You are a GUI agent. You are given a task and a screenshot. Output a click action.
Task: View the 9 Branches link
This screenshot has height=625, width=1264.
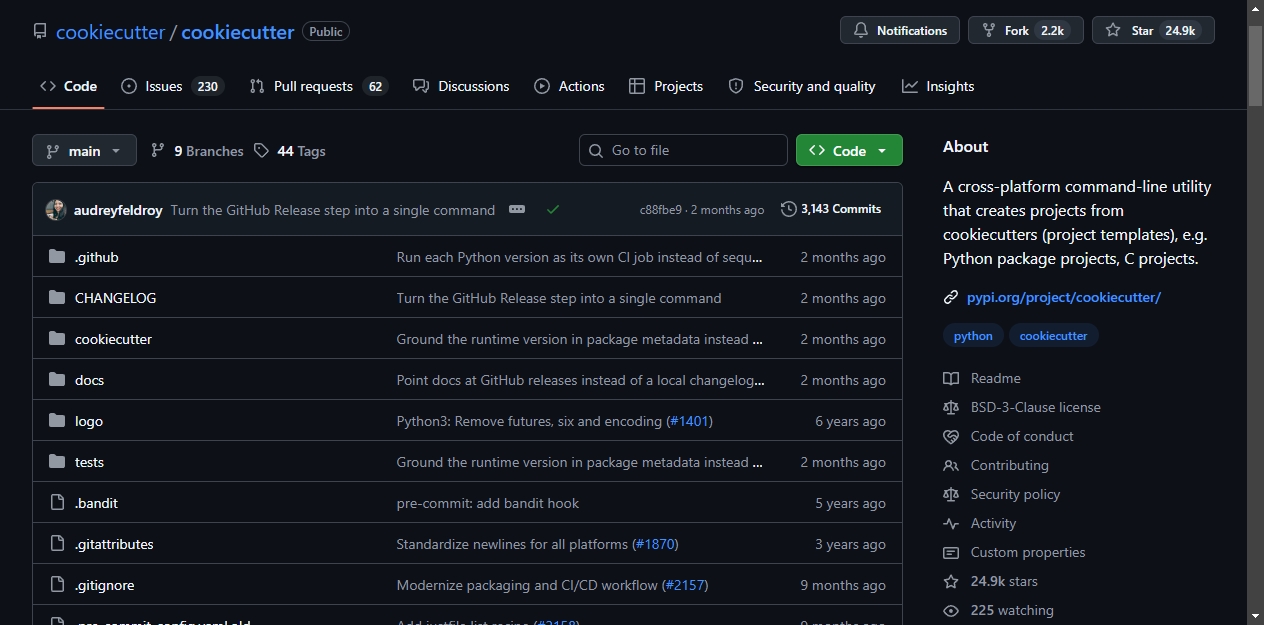pyautogui.click(x=197, y=151)
